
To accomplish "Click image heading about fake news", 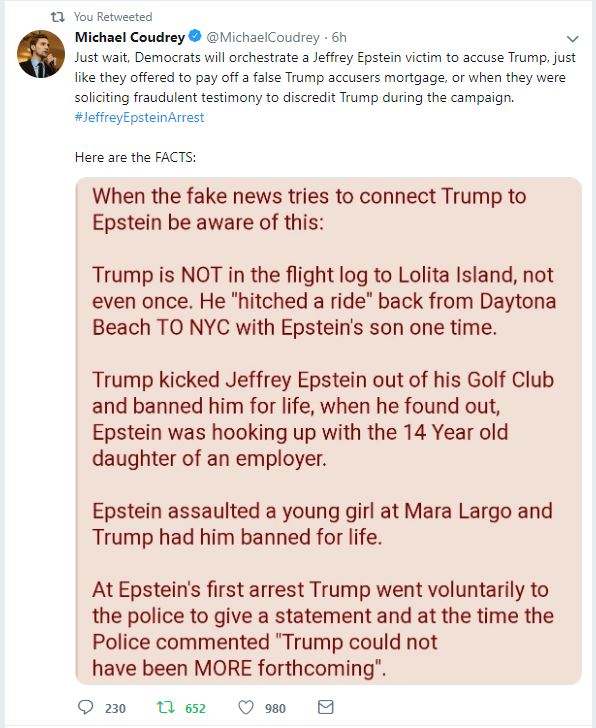I will (309, 209).
